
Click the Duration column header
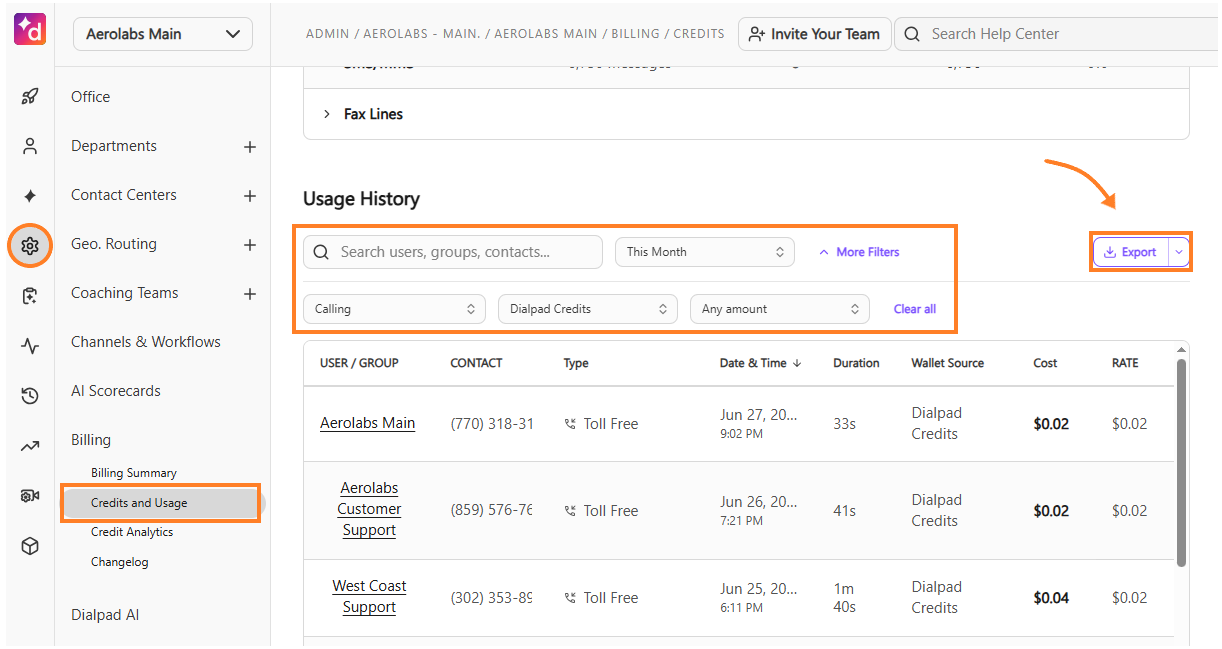856,363
